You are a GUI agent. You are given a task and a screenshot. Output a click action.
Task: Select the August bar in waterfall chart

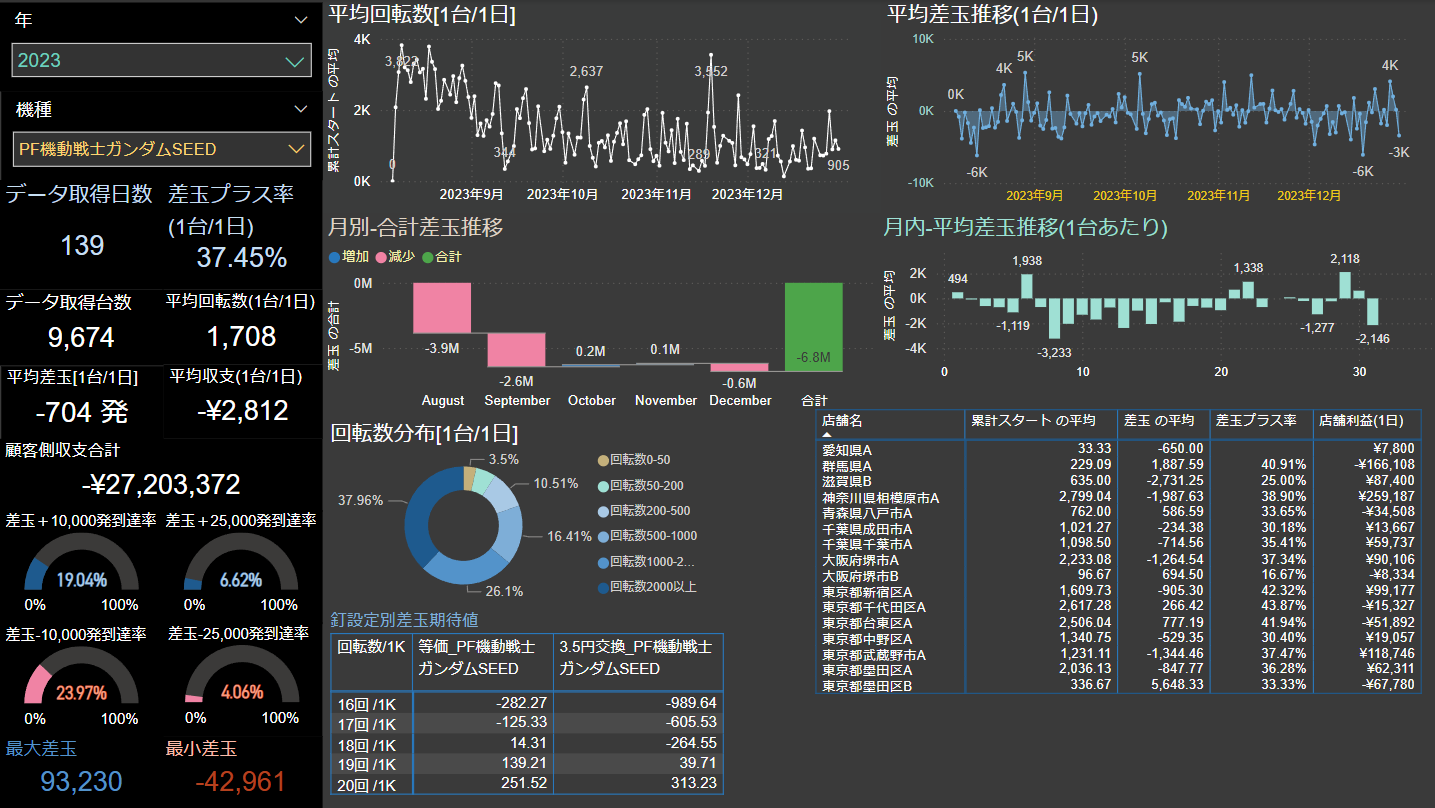[442, 308]
